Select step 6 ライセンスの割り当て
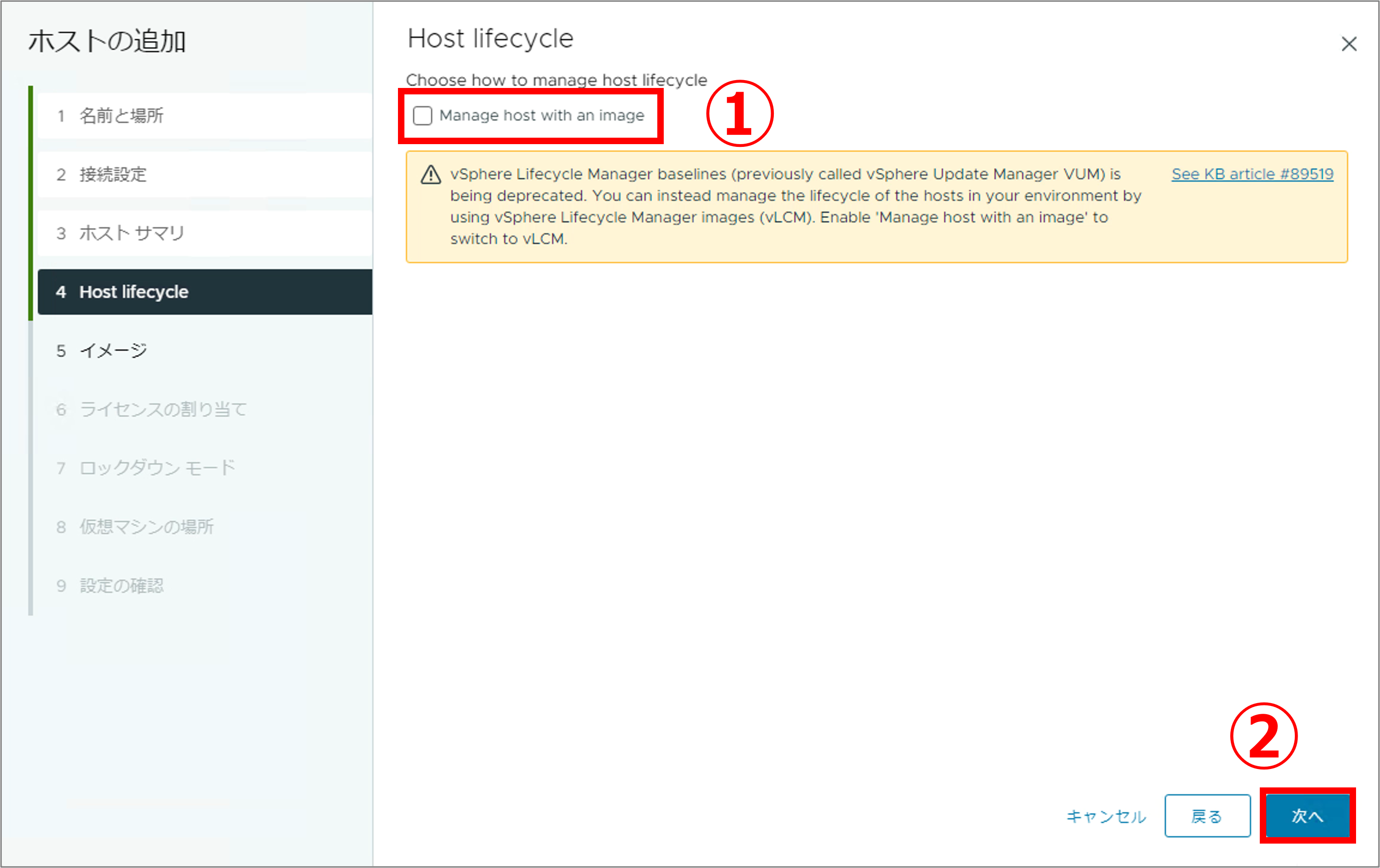Image resolution: width=1380 pixels, height=868 pixels. (x=163, y=409)
